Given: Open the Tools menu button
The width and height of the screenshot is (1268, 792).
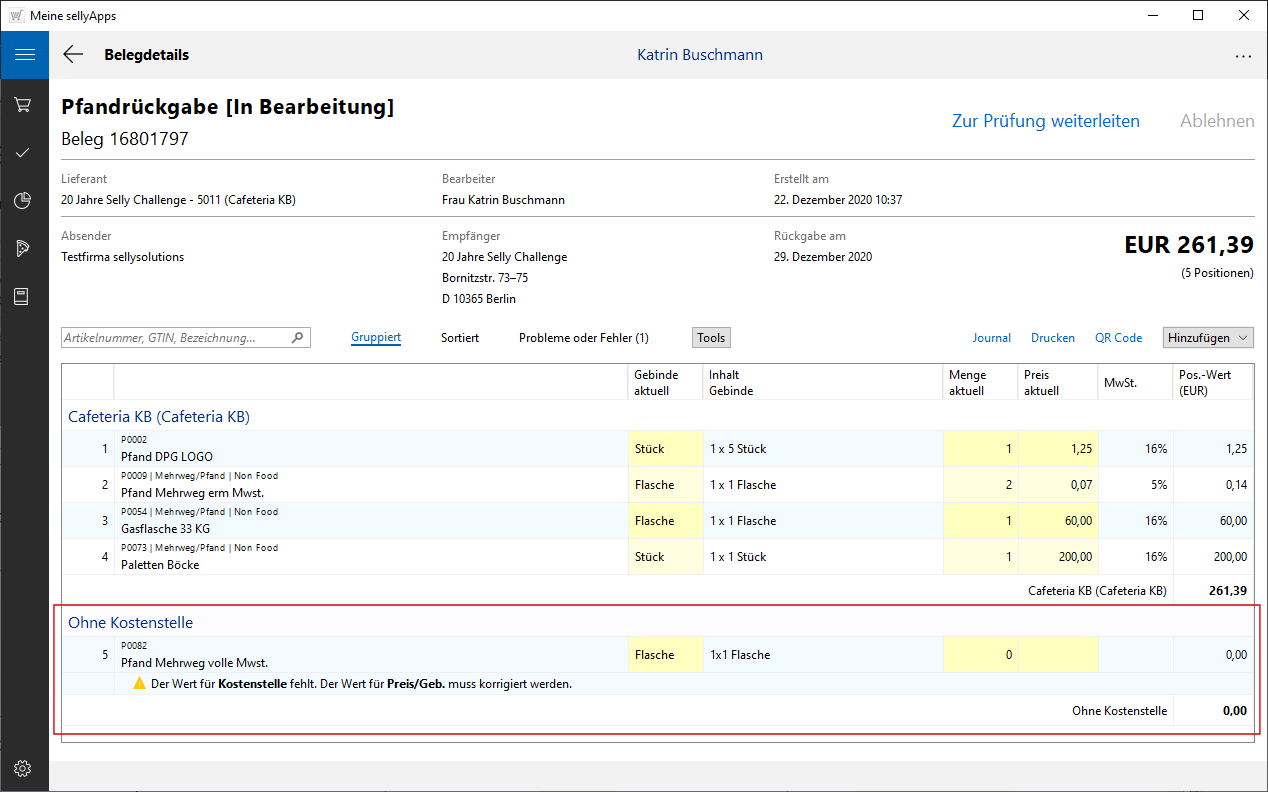Looking at the screenshot, I should (x=711, y=338).
